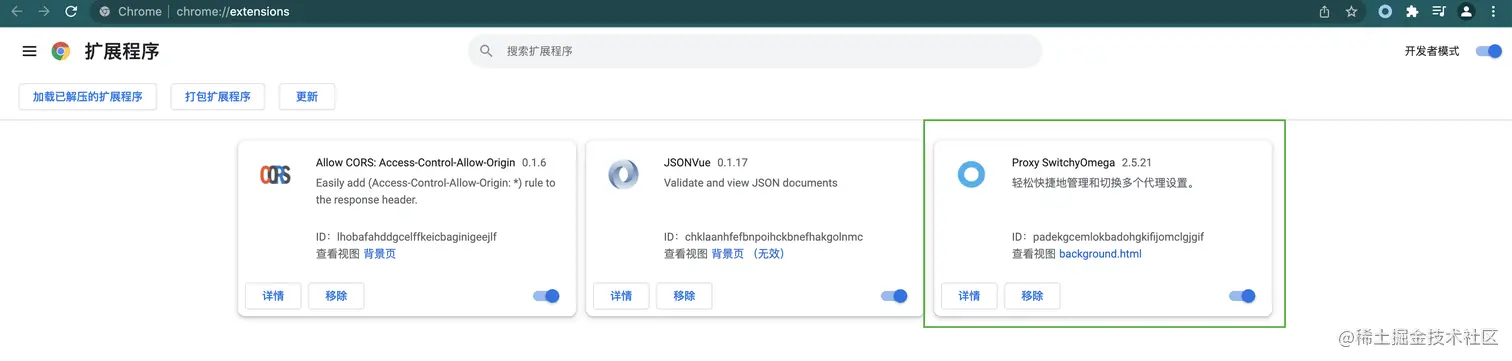Viewport: 1512px width, 361px height.
Task: Click the Proxy SwitchyOmega extension name
Action: (x=1063, y=162)
